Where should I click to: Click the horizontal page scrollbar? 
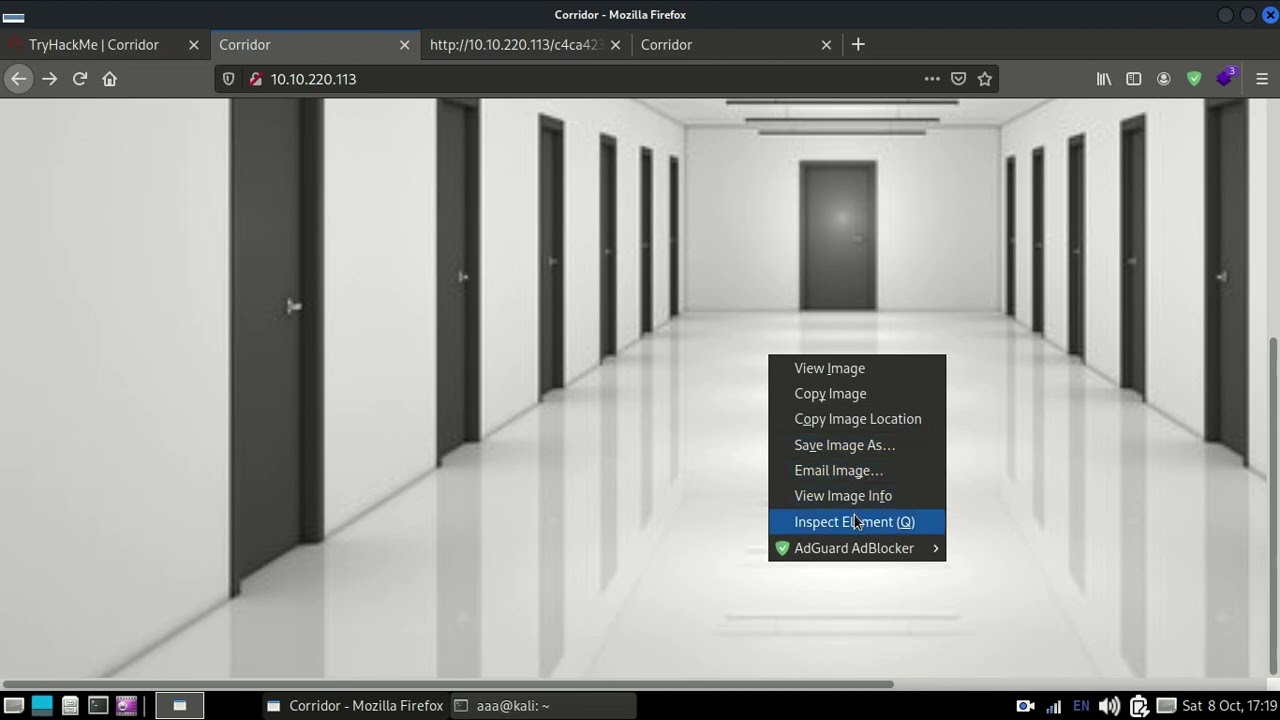[446, 685]
